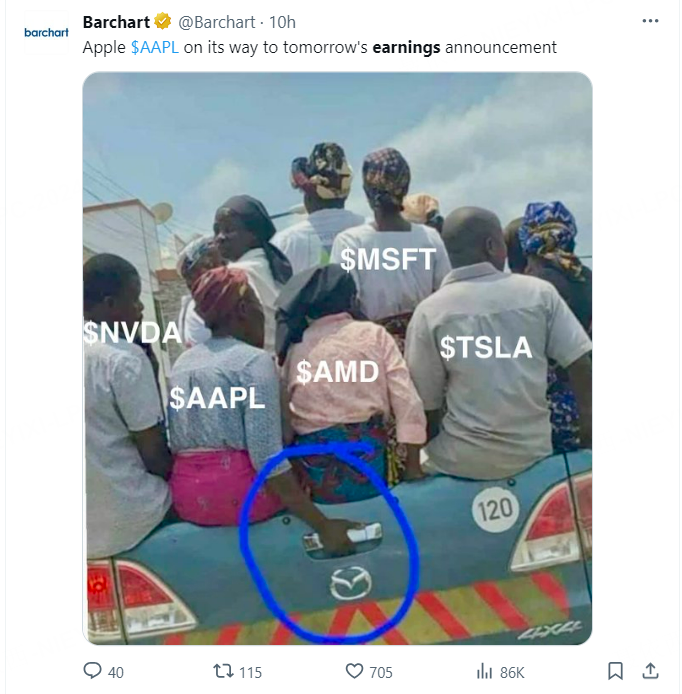
Task: Open the Barchart profile avatar logo
Action: (46, 32)
